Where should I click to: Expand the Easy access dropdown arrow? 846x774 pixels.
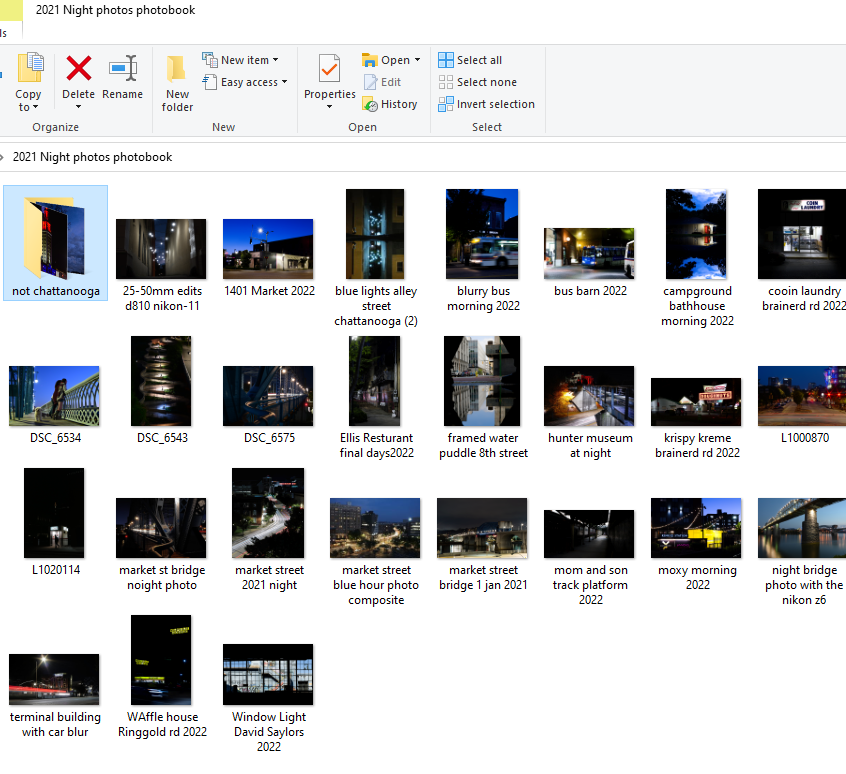[x=284, y=82]
